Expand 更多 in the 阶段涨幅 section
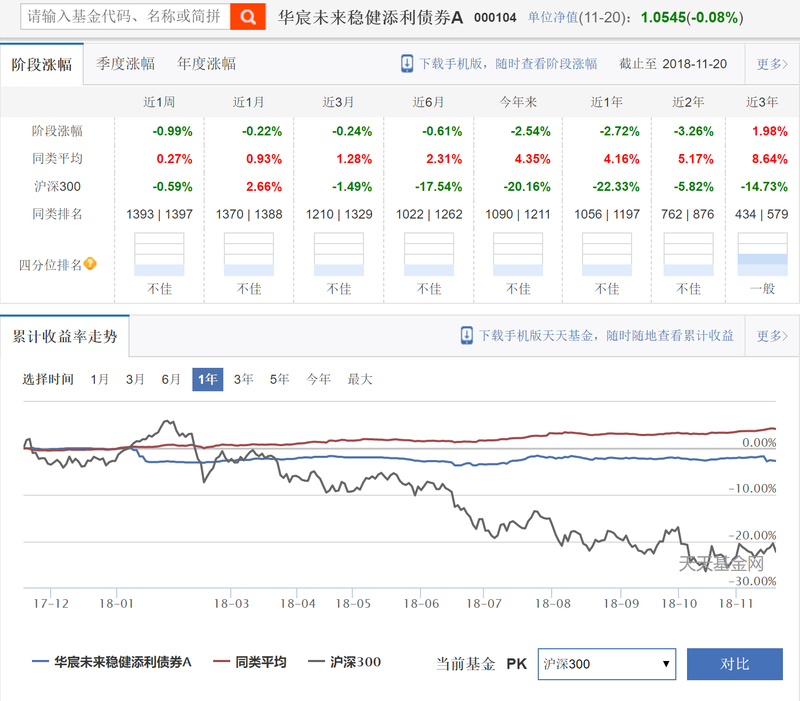Viewport: 800px width, 701px height. tap(772, 64)
